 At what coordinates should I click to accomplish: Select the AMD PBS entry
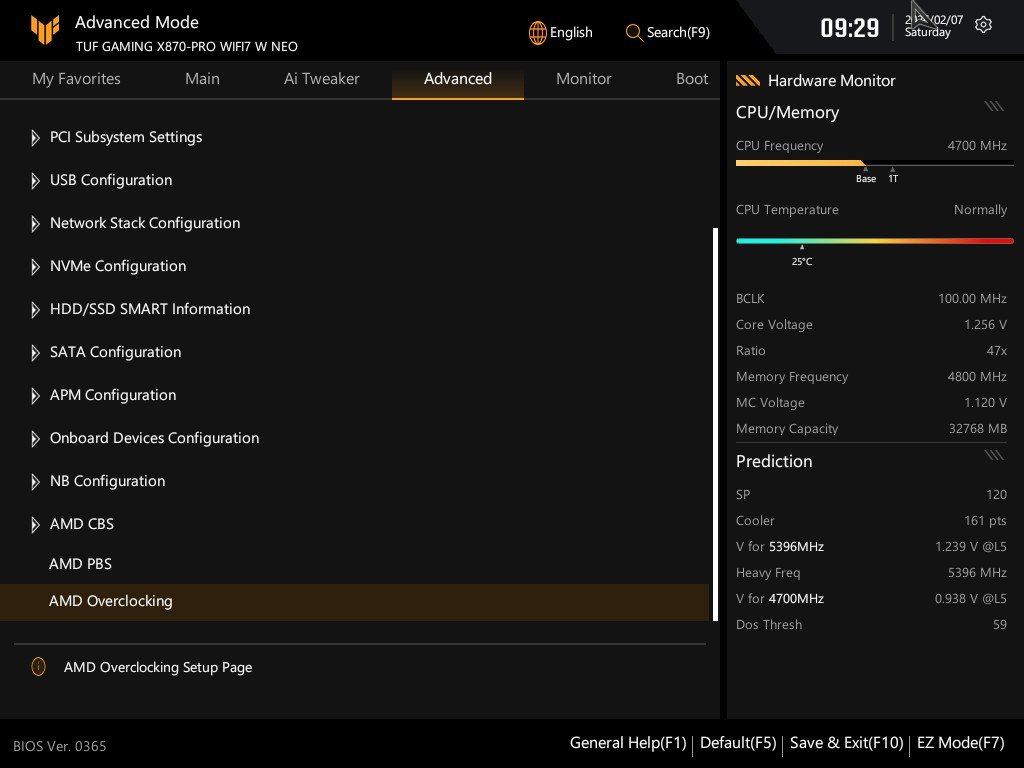pos(80,564)
